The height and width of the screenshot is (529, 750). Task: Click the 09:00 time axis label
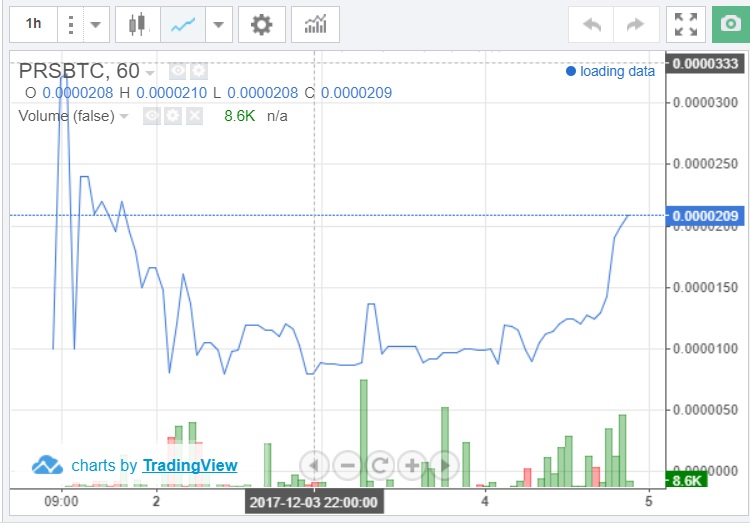coord(61,502)
